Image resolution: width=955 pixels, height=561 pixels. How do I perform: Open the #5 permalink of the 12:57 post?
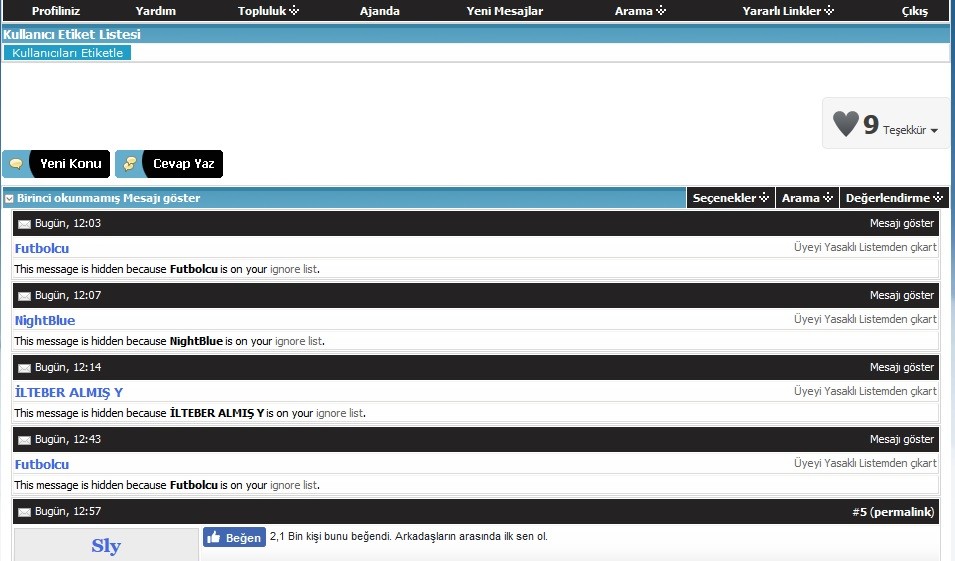point(893,512)
